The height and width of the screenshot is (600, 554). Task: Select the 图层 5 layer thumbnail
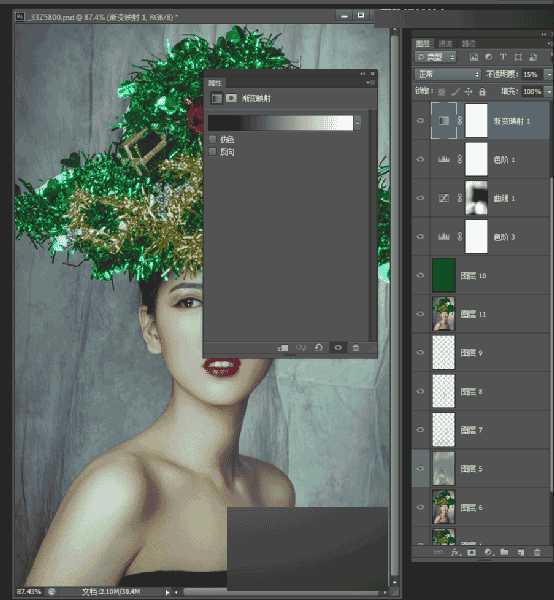point(443,468)
